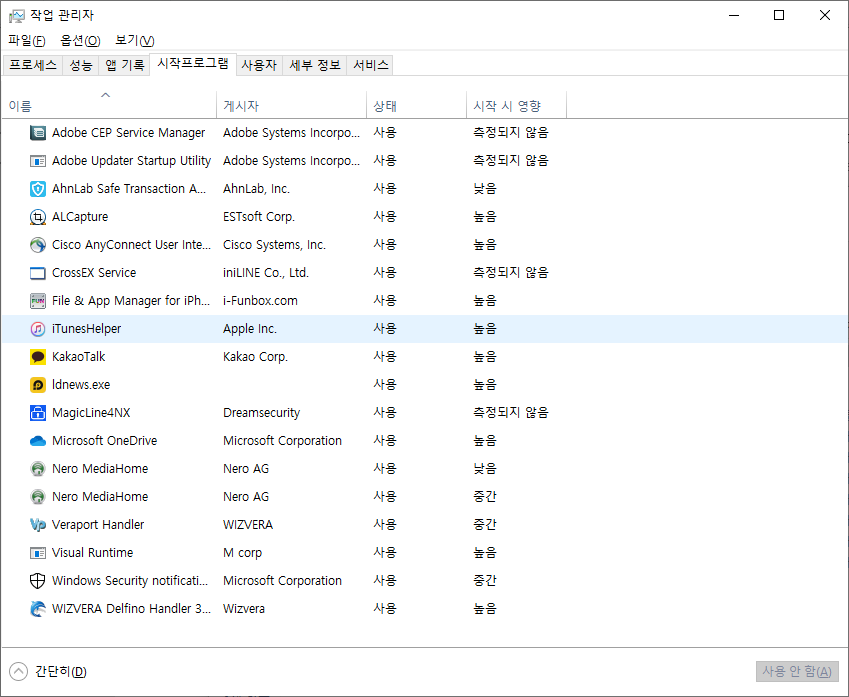Click the WIZVERA publisher cell
Image resolution: width=849 pixels, height=697 pixels.
coord(247,525)
